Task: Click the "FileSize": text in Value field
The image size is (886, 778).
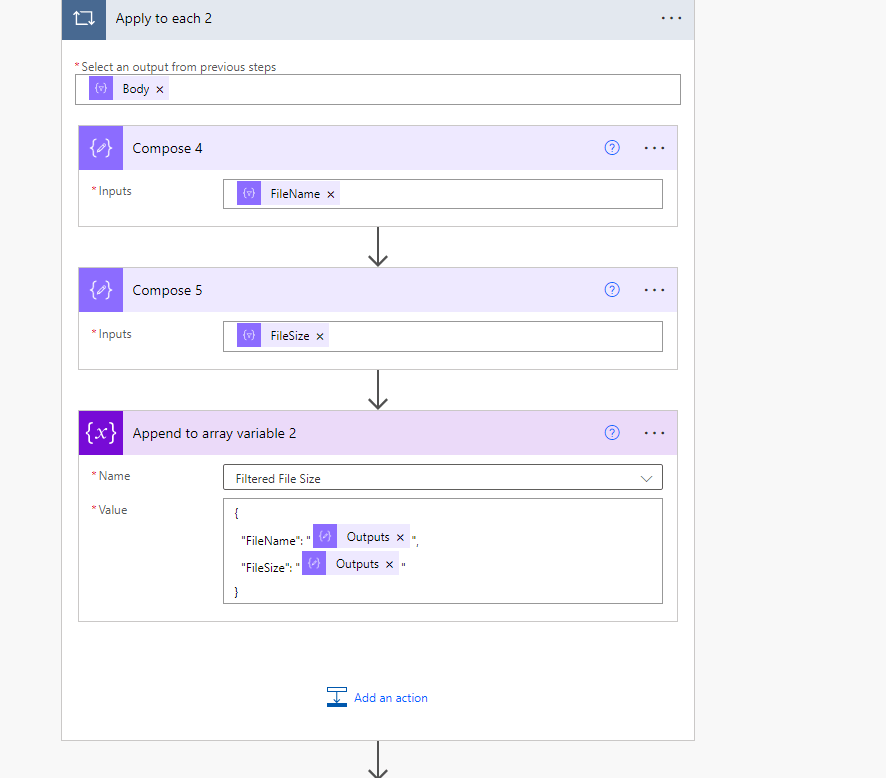Action: click(x=266, y=568)
